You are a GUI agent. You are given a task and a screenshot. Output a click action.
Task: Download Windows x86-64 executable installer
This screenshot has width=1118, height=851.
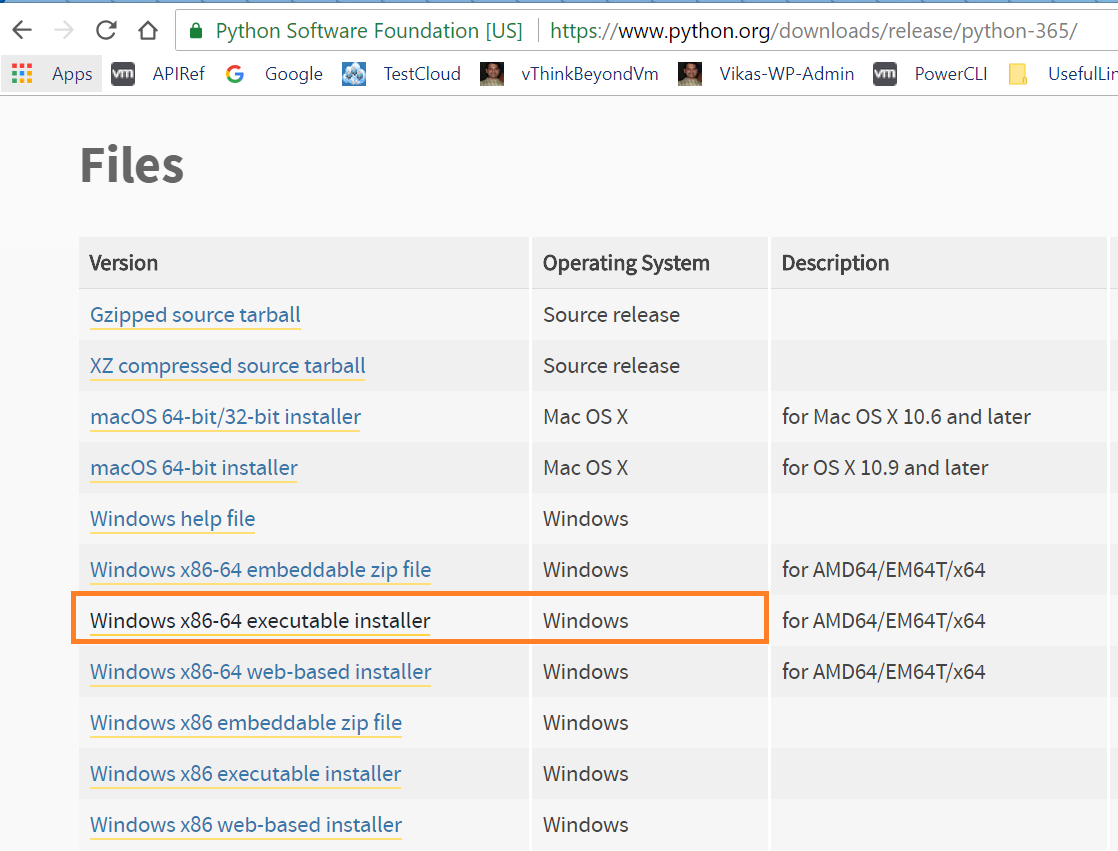(260, 621)
